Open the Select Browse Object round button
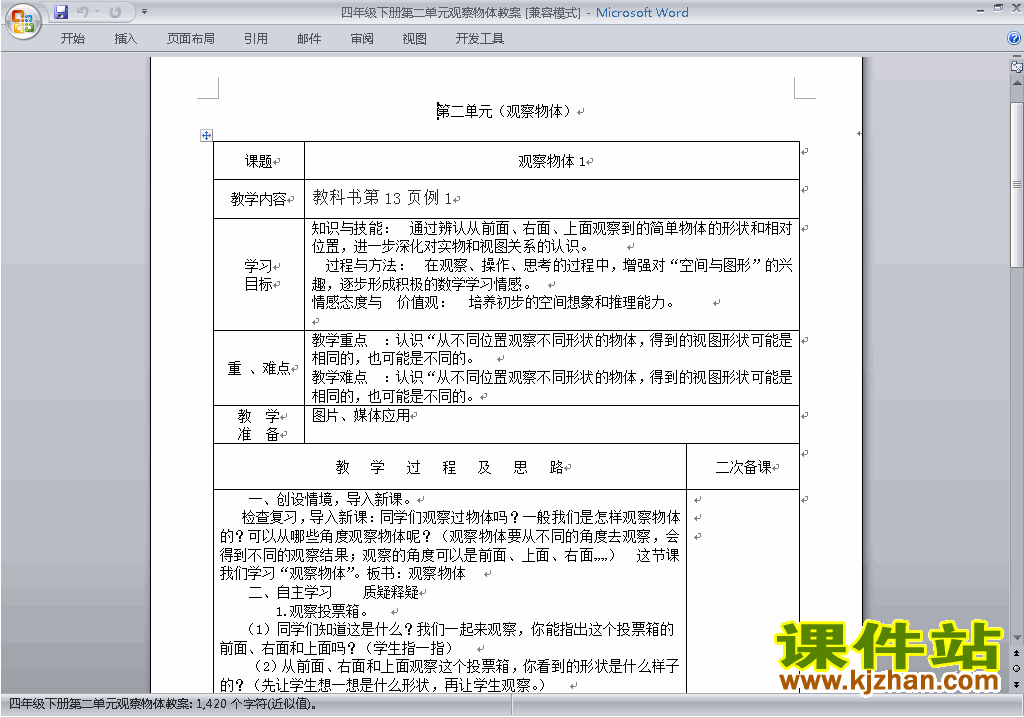This screenshot has width=1024, height=718. 1017,668
